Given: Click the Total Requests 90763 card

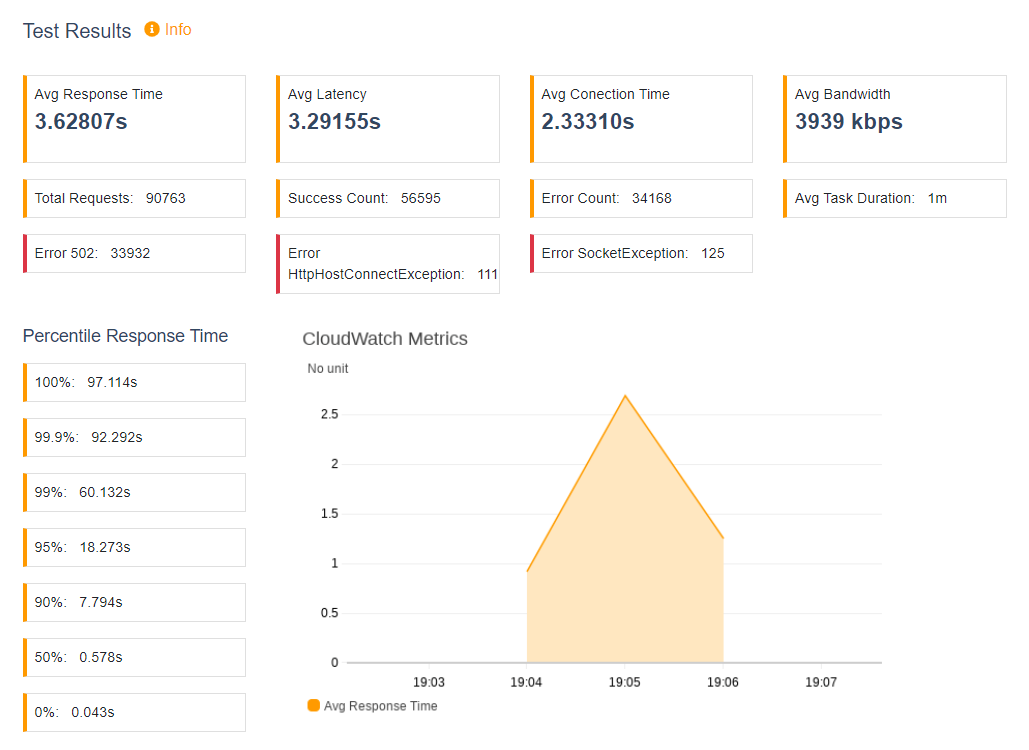Looking at the screenshot, I should coord(135,198).
